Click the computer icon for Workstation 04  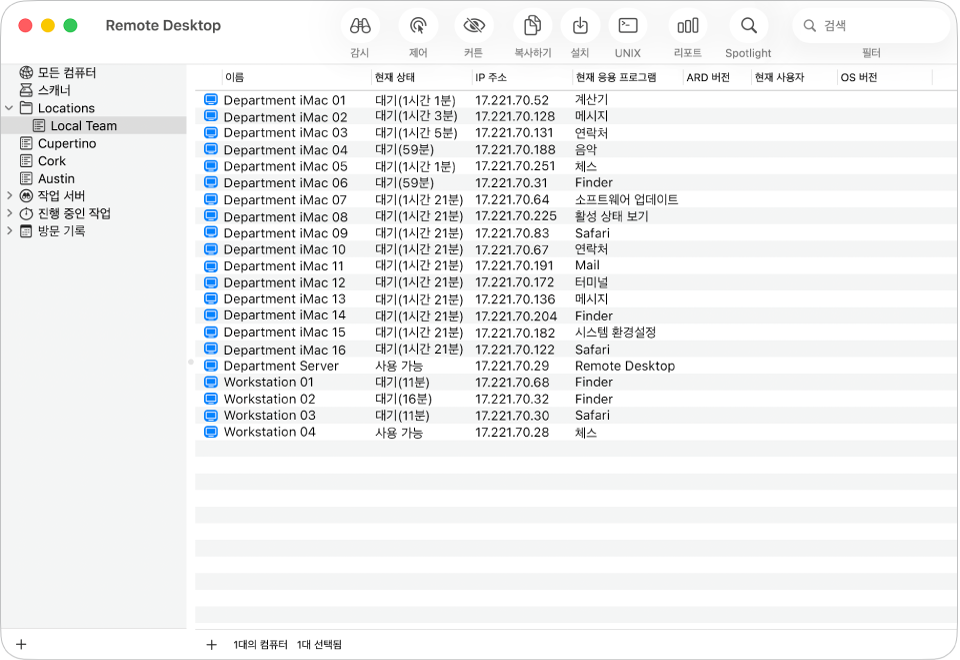(x=211, y=432)
